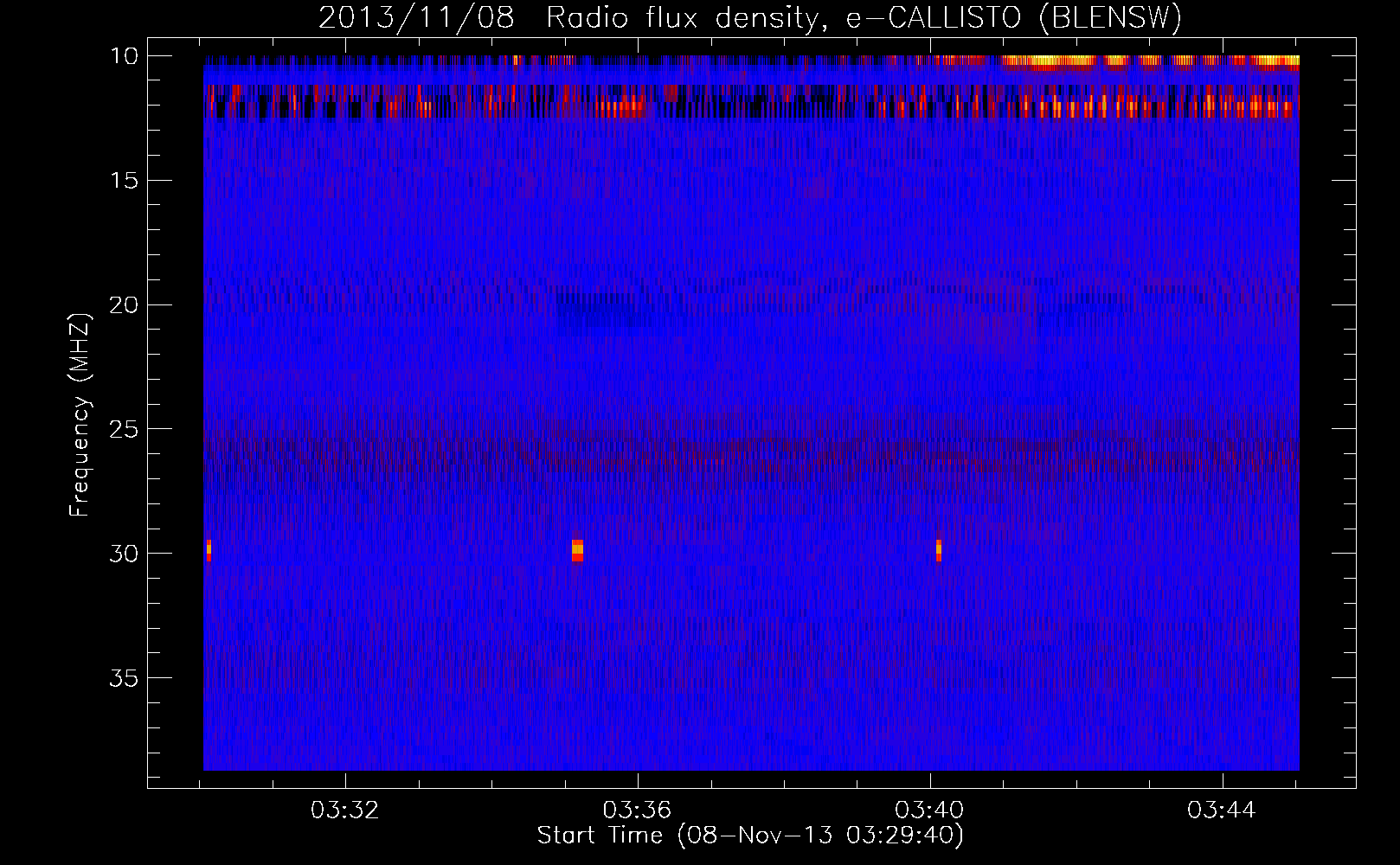This screenshot has height=865, width=1400.
Task: Click the Start Time axis label
Action: pos(750,836)
